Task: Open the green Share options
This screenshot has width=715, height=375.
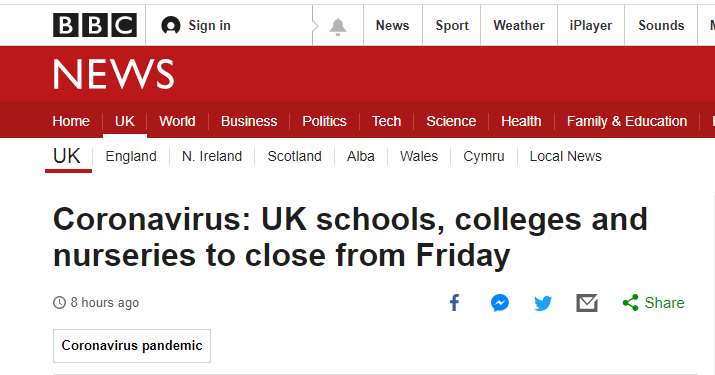Action: coord(653,302)
